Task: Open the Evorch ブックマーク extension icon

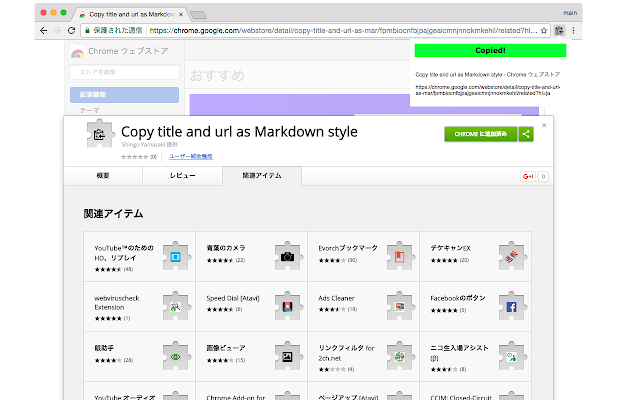Action: click(x=399, y=256)
